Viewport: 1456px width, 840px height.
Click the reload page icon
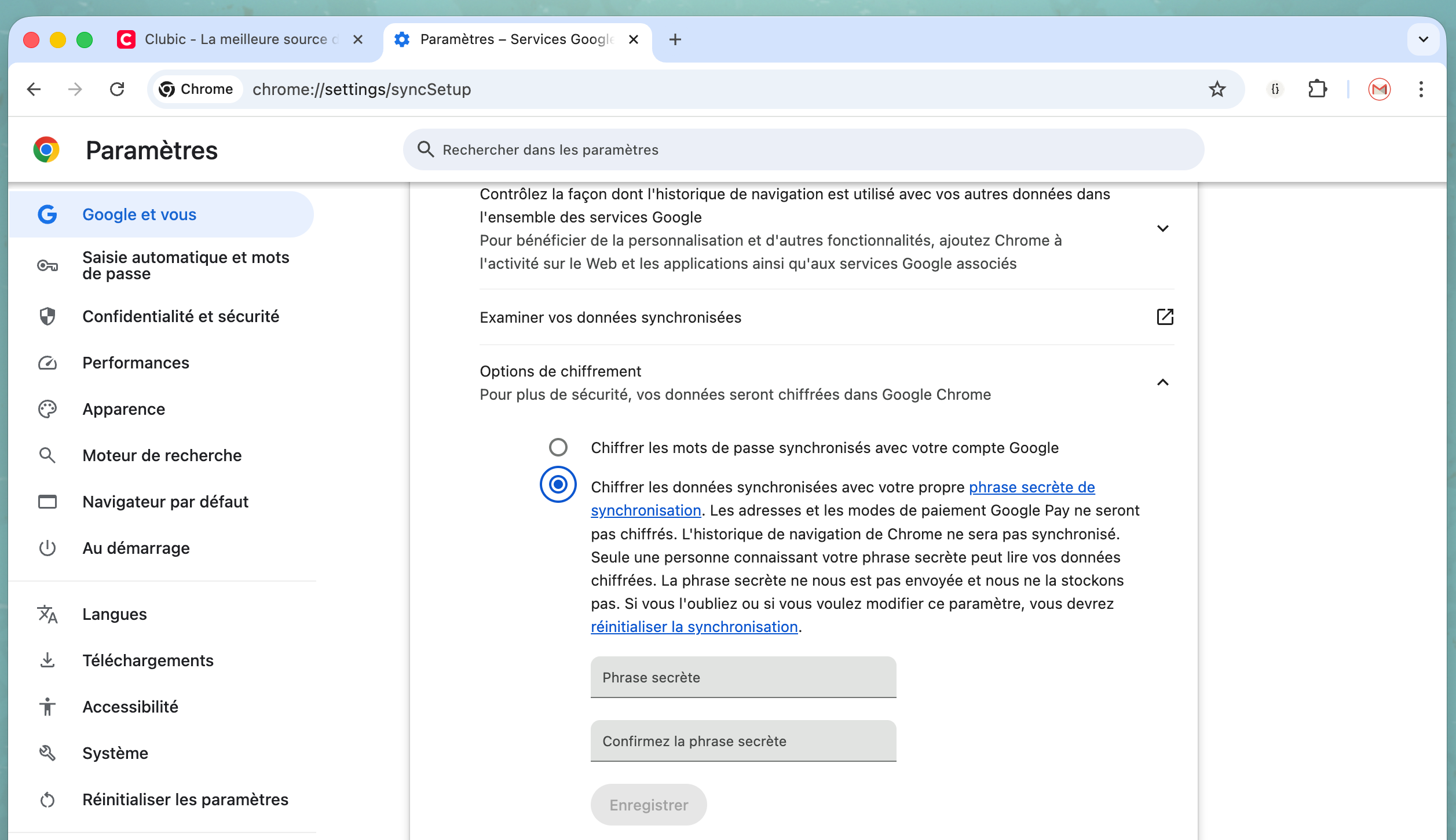pyautogui.click(x=117, y=89)
